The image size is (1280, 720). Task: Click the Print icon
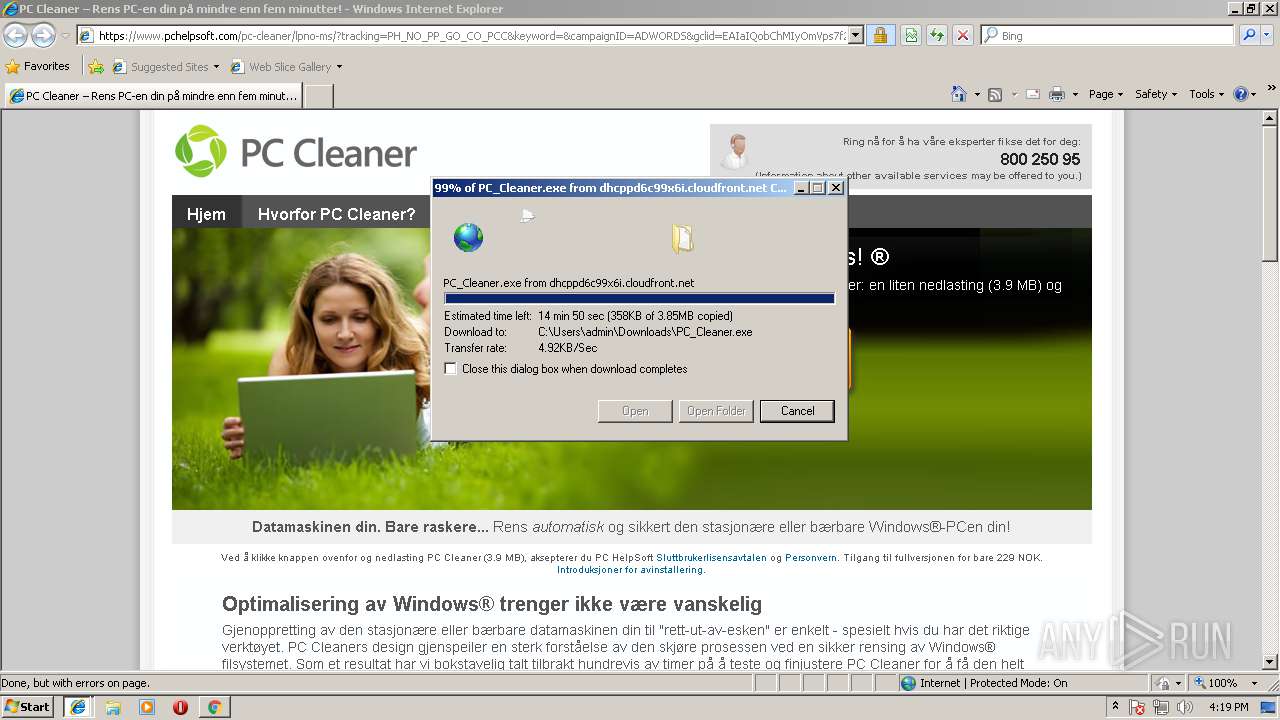[x=1057, y=94]
